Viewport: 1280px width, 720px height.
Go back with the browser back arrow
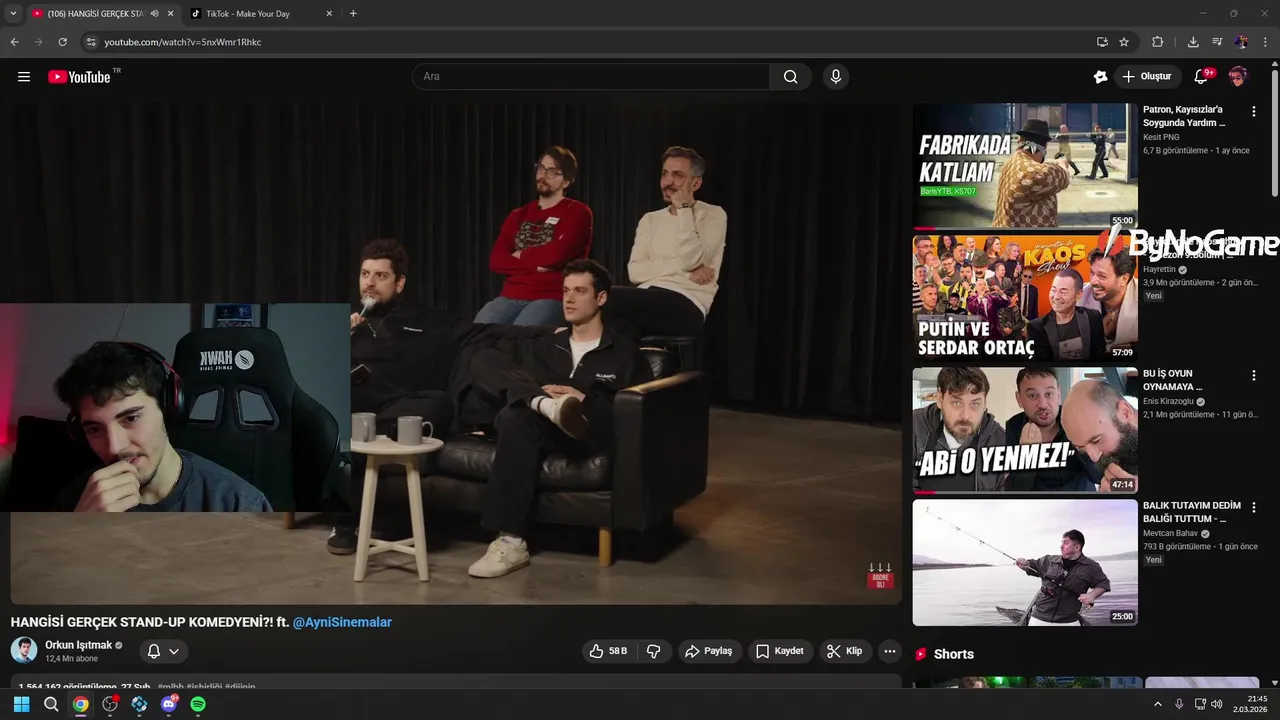(x=15, y=42)
